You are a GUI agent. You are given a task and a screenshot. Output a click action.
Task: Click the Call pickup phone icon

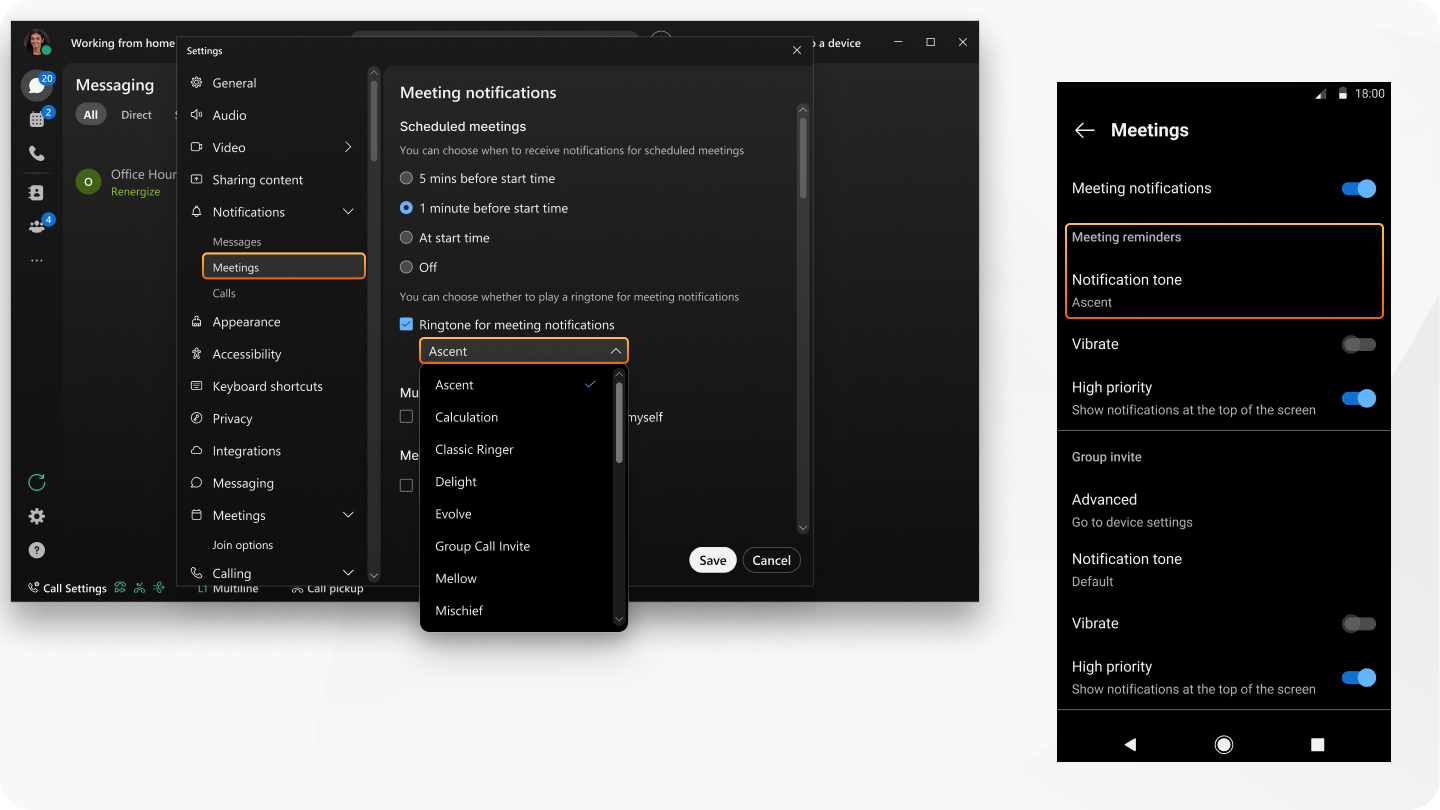click(x=297, y=589)
